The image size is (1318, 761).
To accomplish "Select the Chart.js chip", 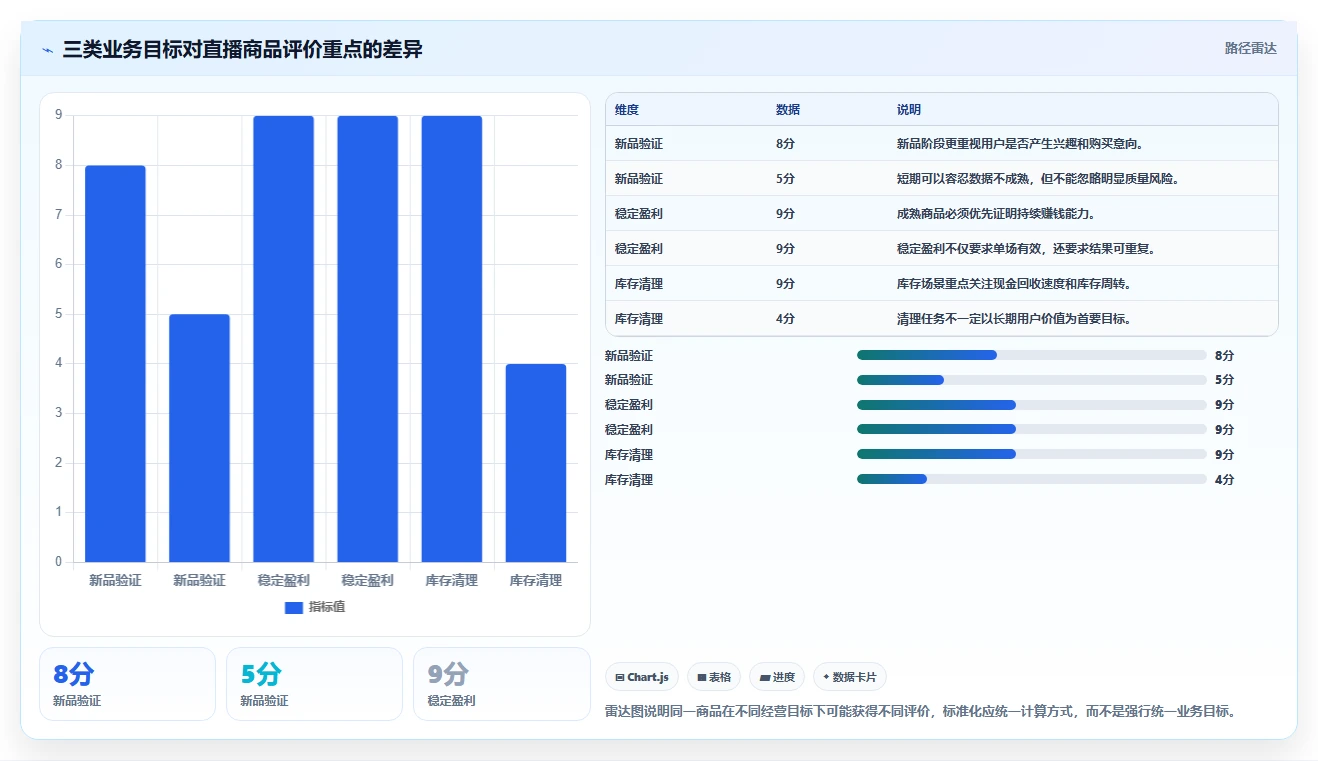I will click(641, 677).
